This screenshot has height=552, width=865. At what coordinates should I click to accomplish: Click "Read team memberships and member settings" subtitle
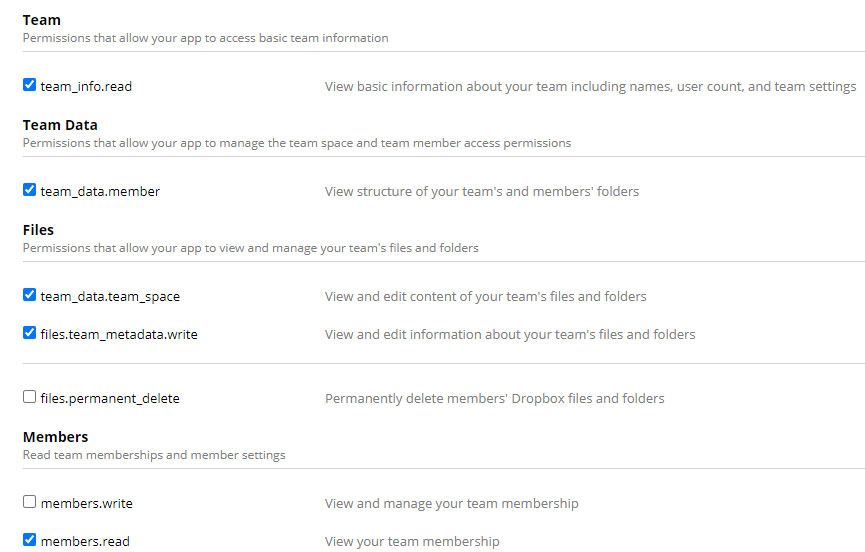154,455
